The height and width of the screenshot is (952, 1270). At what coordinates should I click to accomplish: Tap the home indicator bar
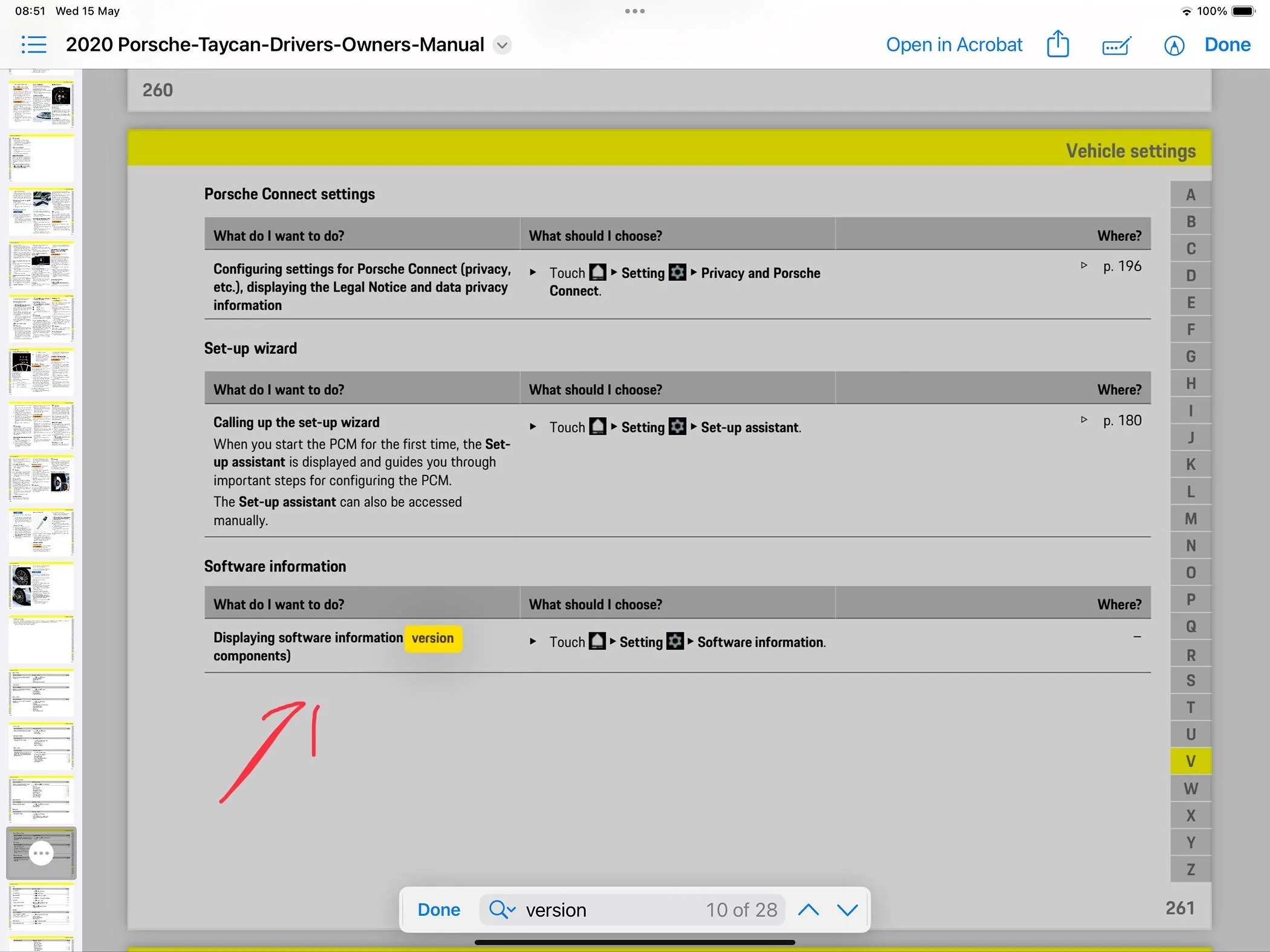tap(634, 942)
